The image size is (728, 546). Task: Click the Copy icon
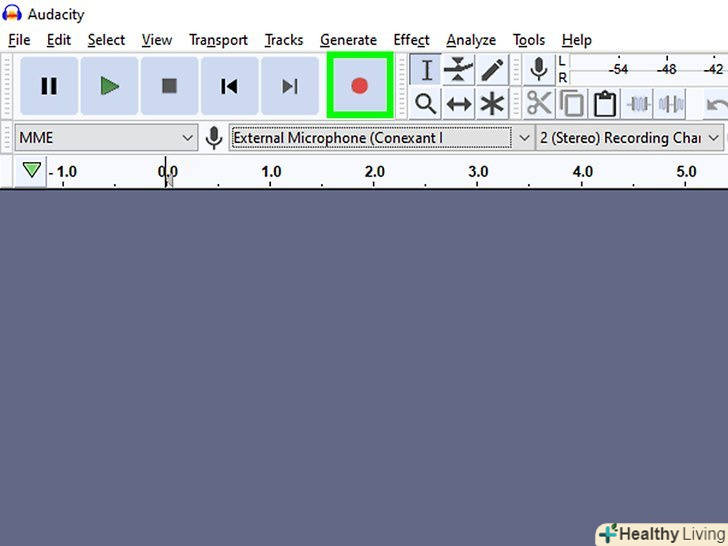(x=572, y=104)
